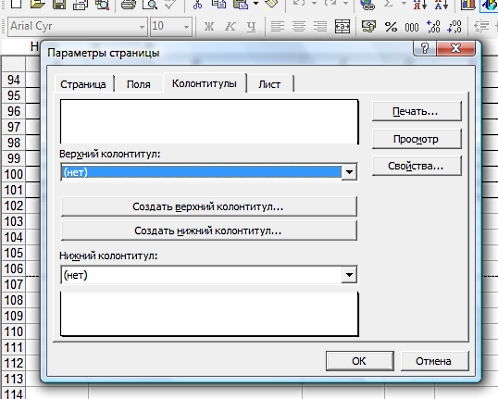
Task: Open the Arial Cyr font name dropdown
Action: coord(142,27)
